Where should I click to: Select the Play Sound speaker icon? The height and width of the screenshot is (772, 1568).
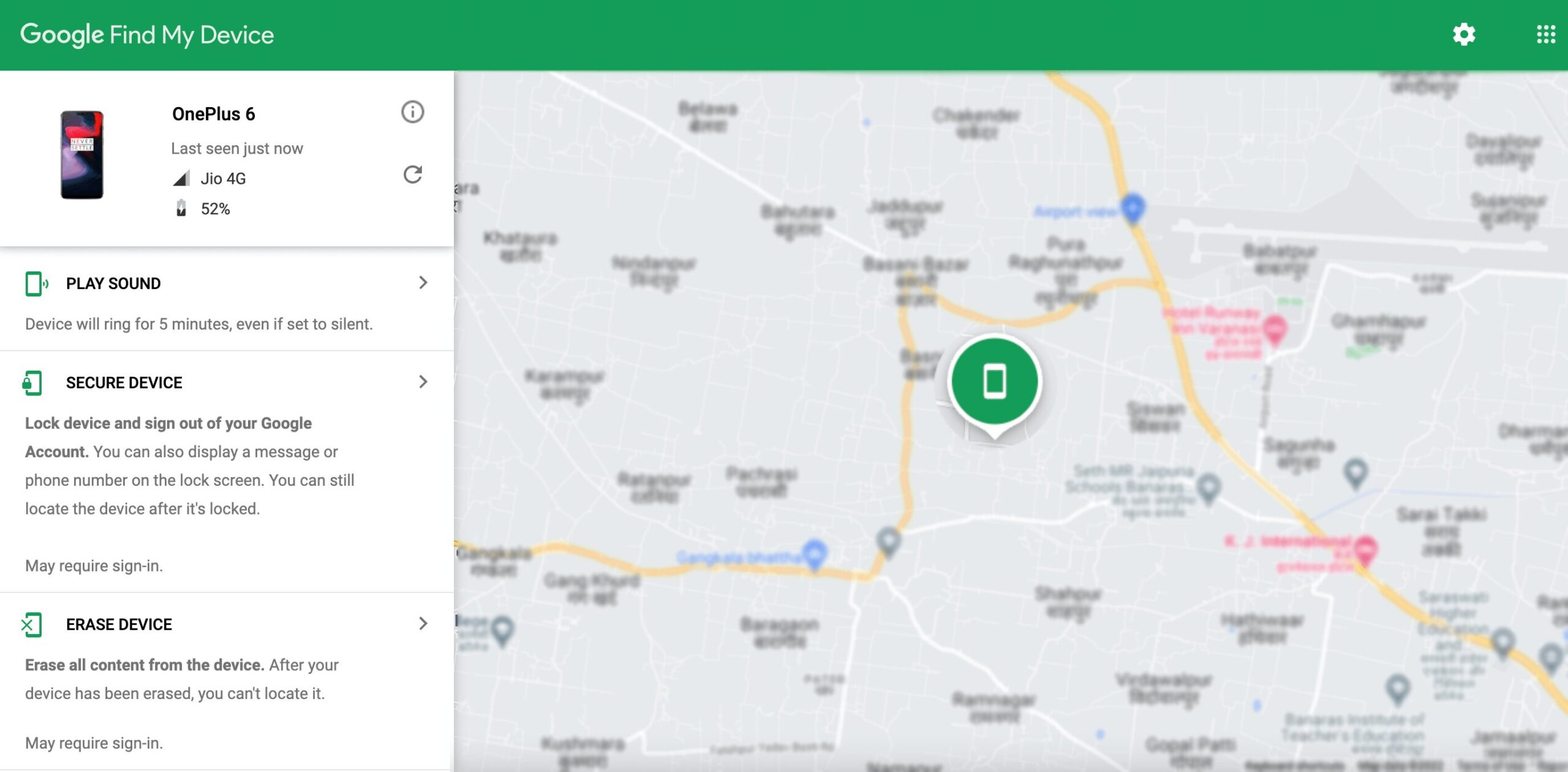[36, 282]
